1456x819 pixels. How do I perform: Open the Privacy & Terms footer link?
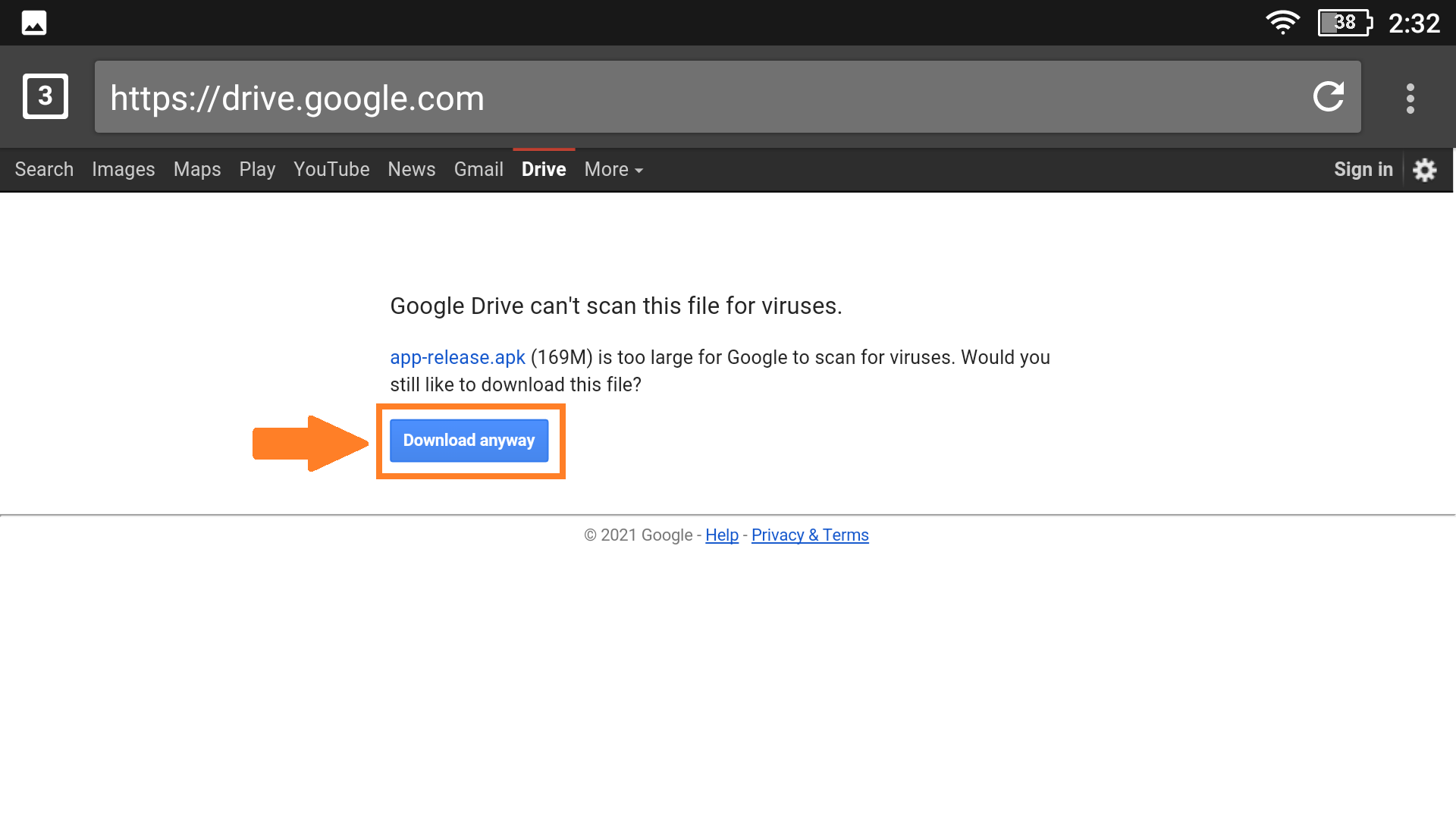810,535
